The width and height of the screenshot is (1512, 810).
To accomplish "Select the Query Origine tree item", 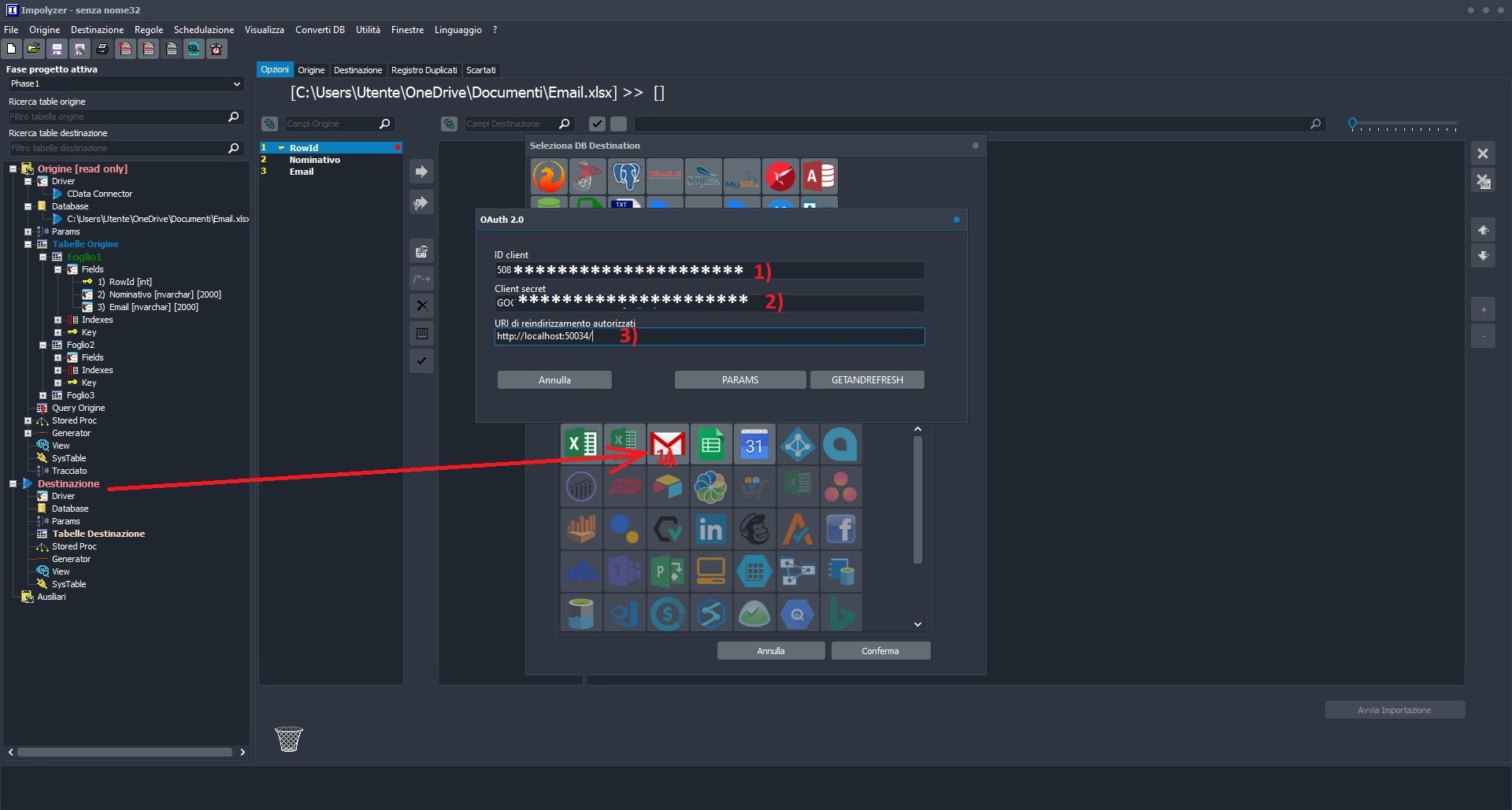I will pyautogui.click(x=78, y=408).
